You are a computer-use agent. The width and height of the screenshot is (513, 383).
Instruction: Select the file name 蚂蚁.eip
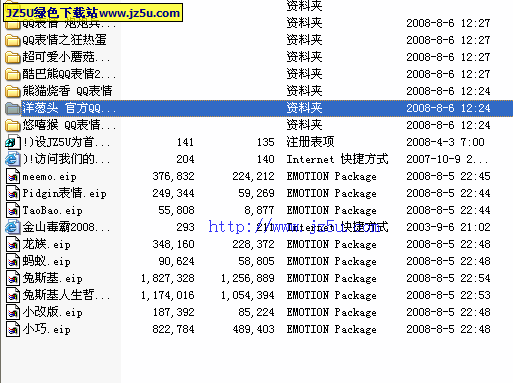click(46, 261)
